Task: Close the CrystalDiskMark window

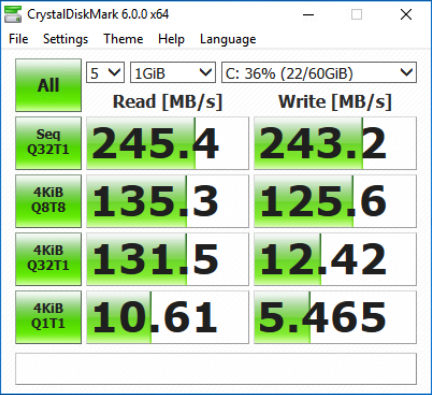Action: tap(406, 15)
